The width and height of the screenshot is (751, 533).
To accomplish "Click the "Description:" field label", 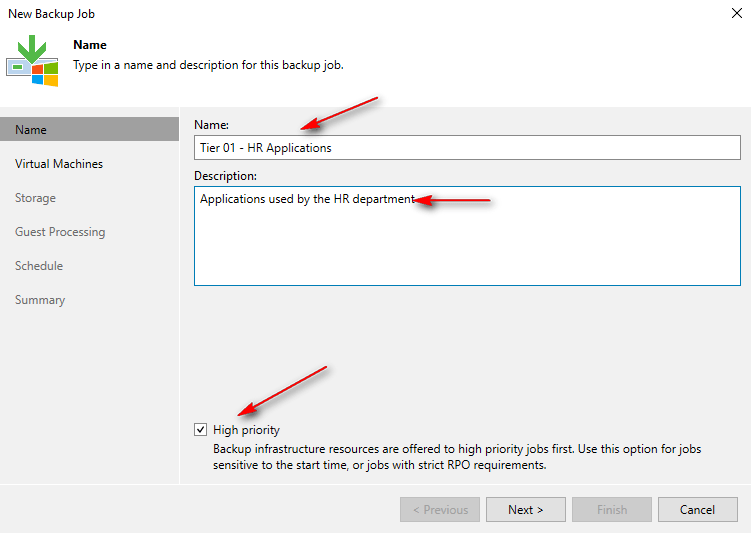I will click(x=226, y=176).
